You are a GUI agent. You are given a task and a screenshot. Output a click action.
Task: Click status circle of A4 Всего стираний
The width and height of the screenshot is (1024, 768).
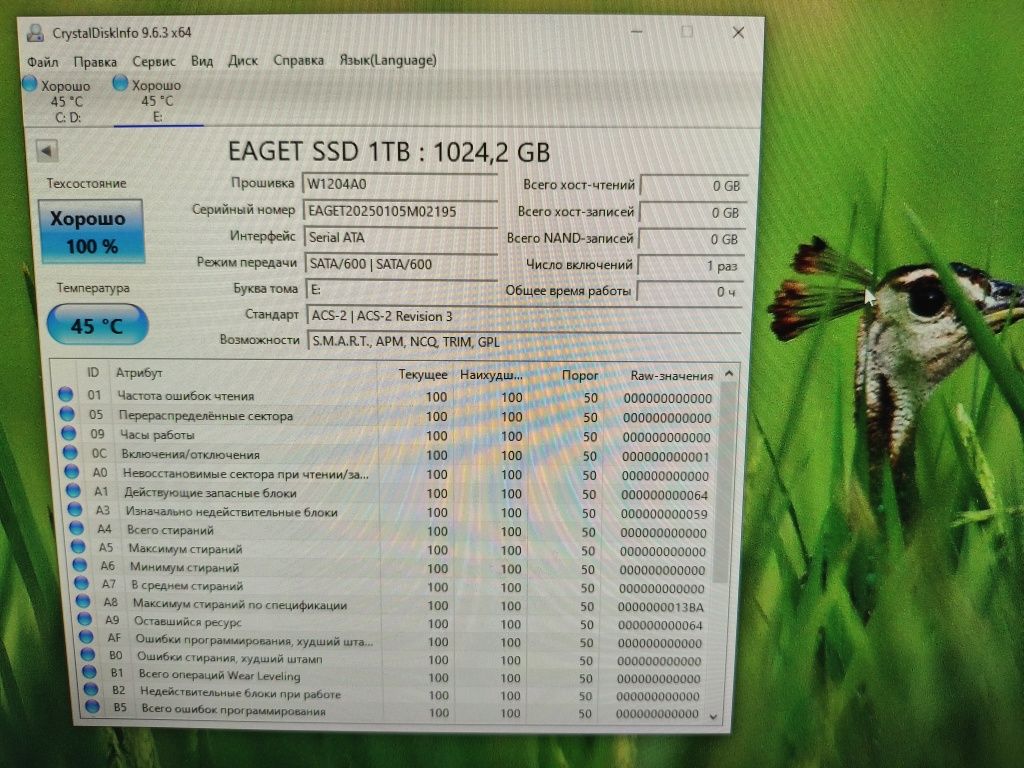pos(76,528)
